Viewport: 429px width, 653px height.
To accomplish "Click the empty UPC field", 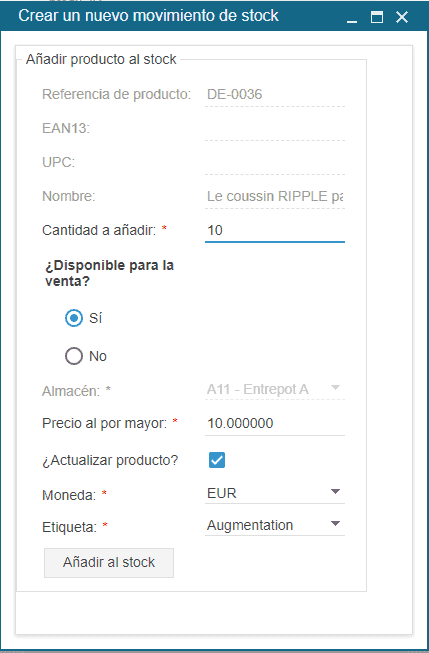I will click(275, 162).
